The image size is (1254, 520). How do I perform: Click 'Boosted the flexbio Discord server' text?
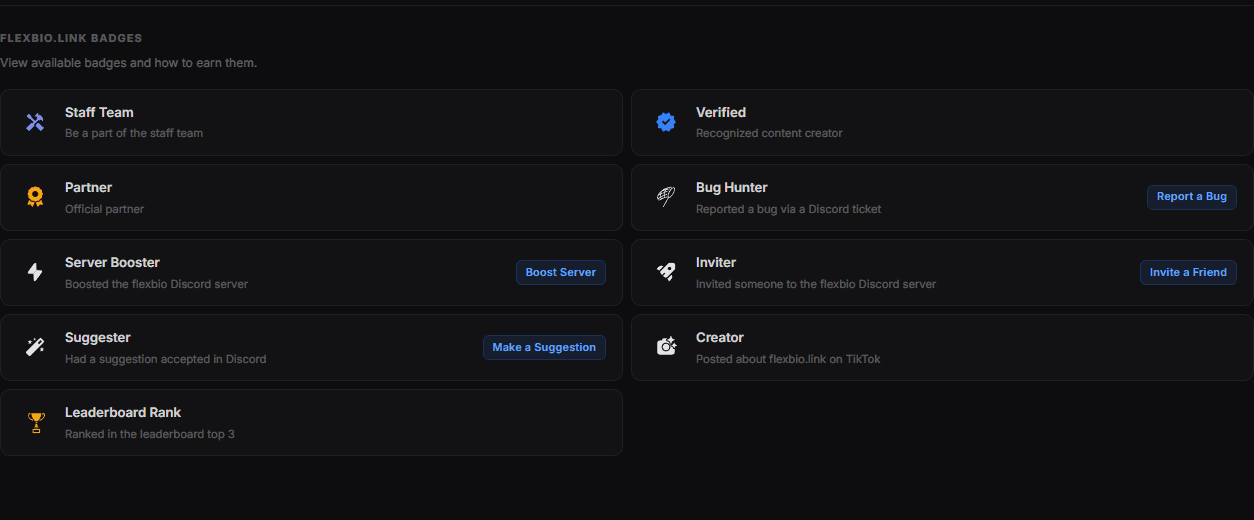(x=156, y=284)
